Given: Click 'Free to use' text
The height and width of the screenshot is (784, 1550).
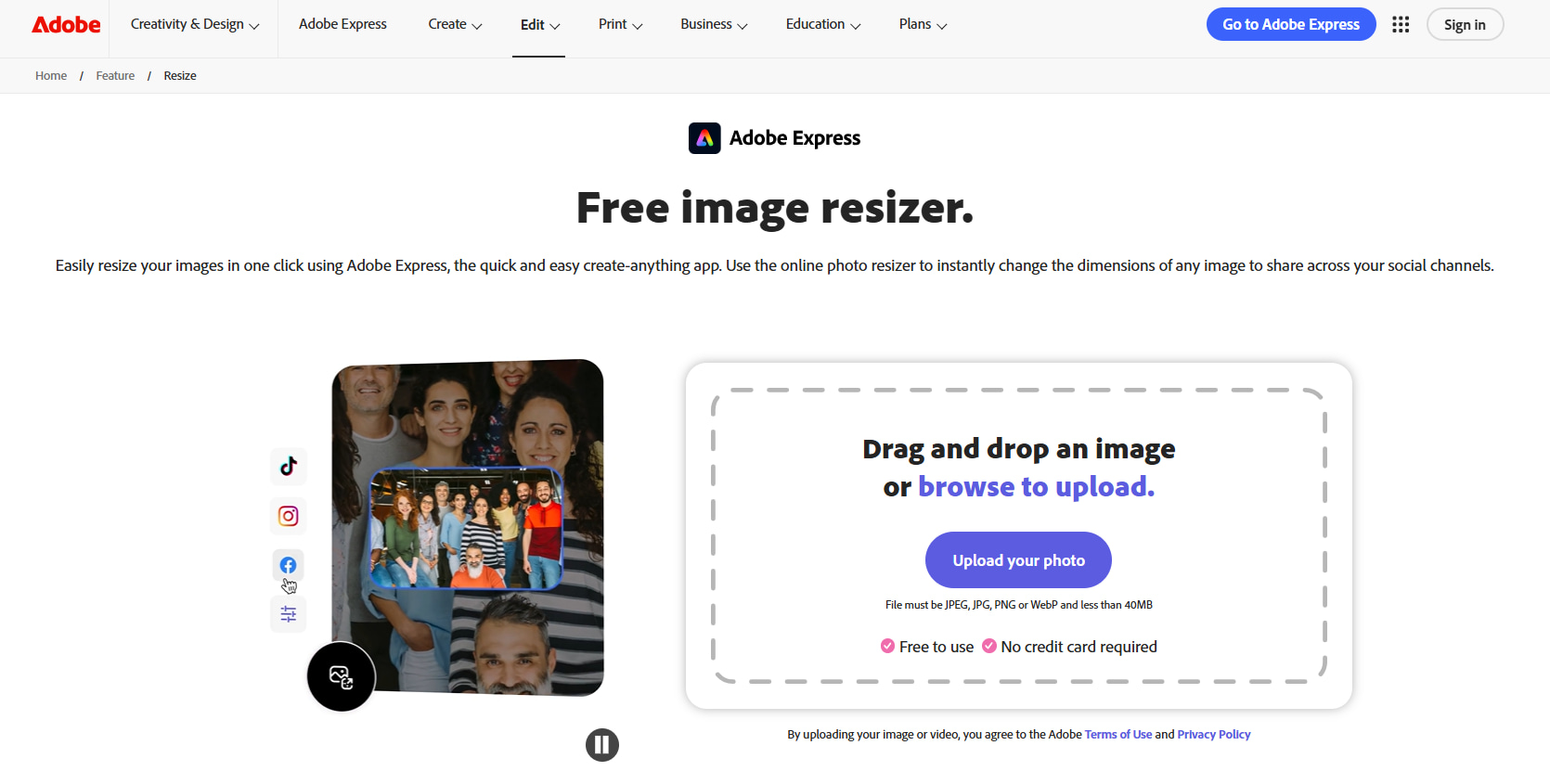Looking at the screenshot, I should click(x=936, y=647).
